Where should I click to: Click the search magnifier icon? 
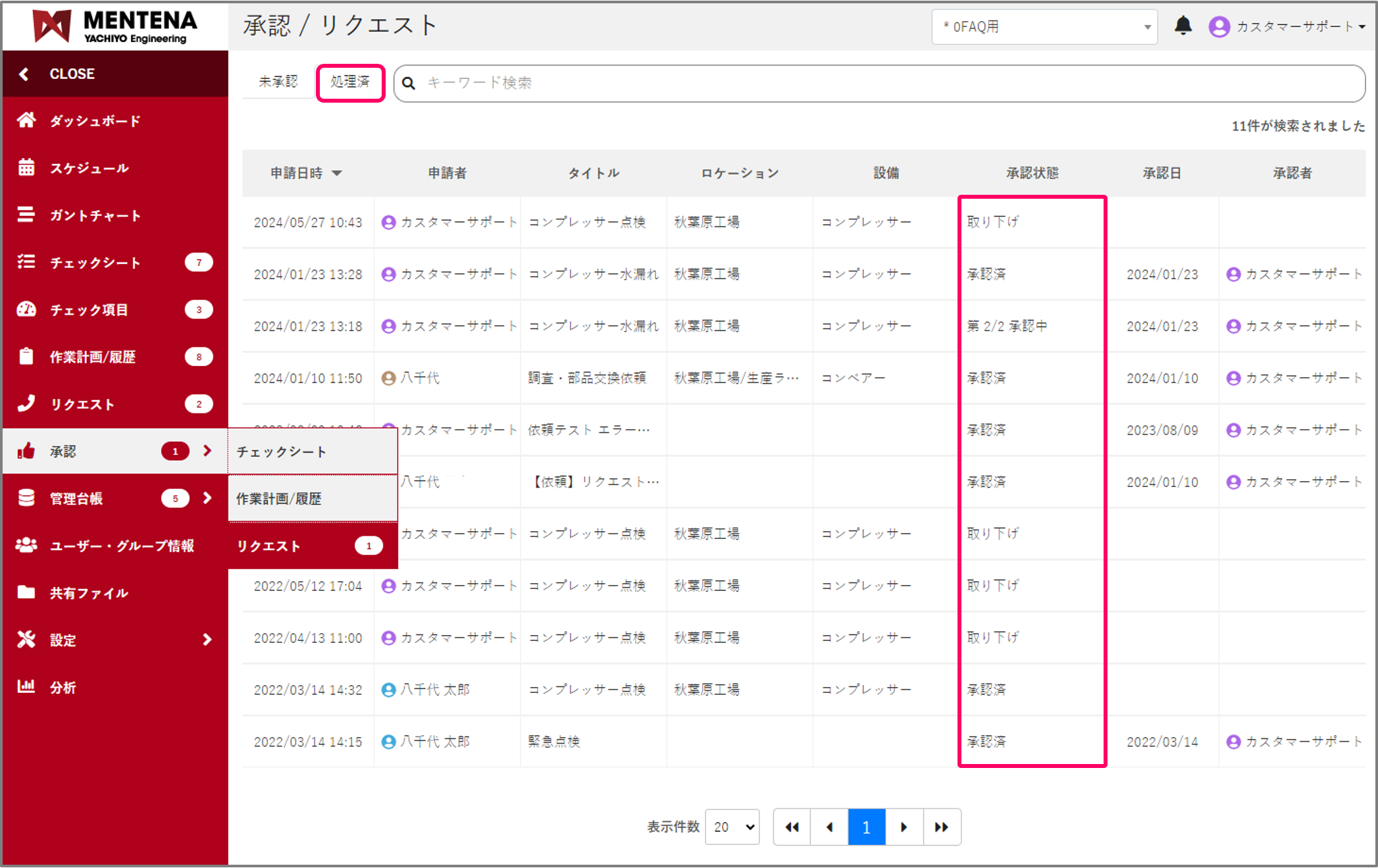(409, 83)
